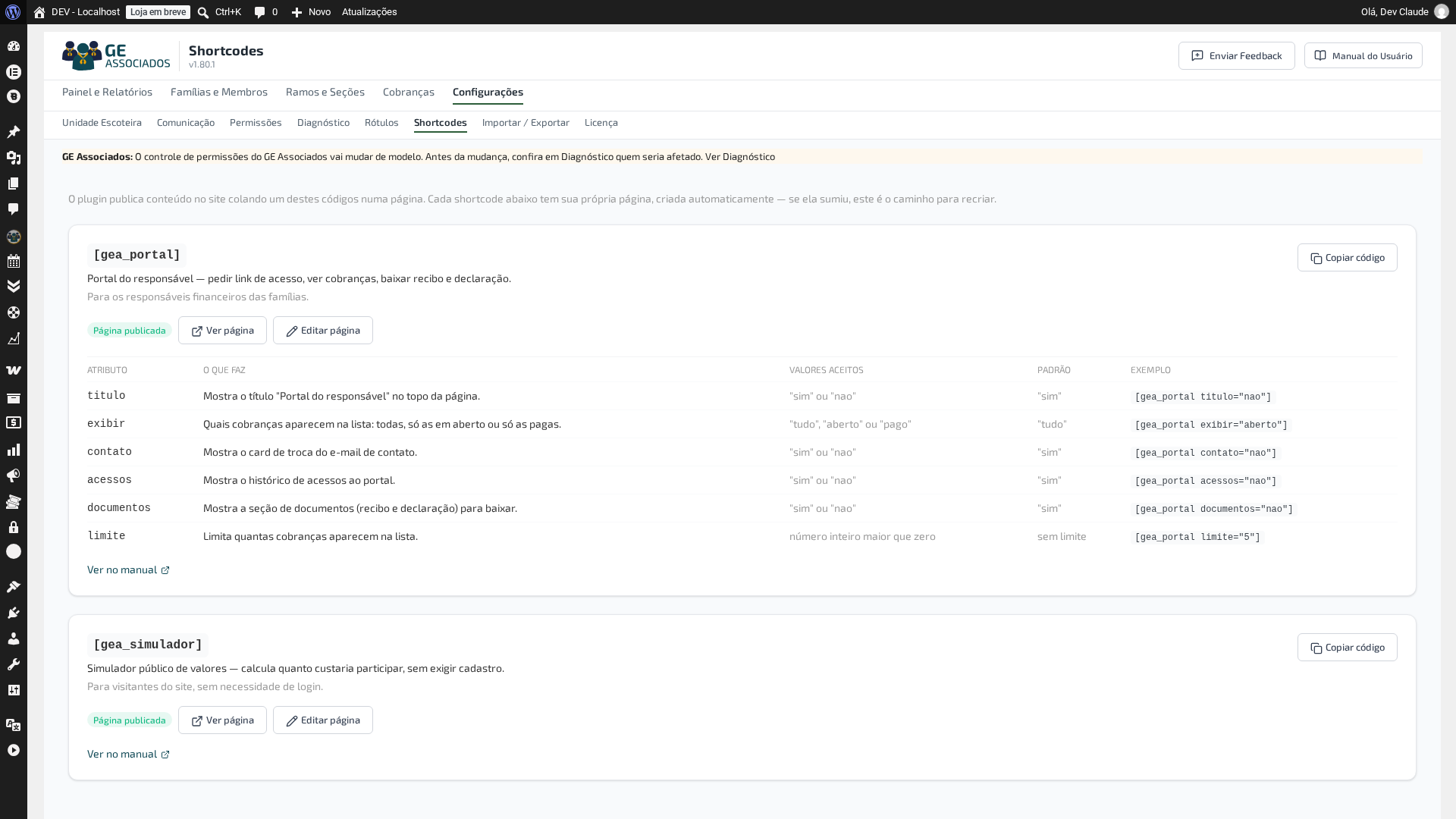Open the Diagnóstico sub-tab
The width and height of the screenshot is (1456, 819).
tap(323, 122)
